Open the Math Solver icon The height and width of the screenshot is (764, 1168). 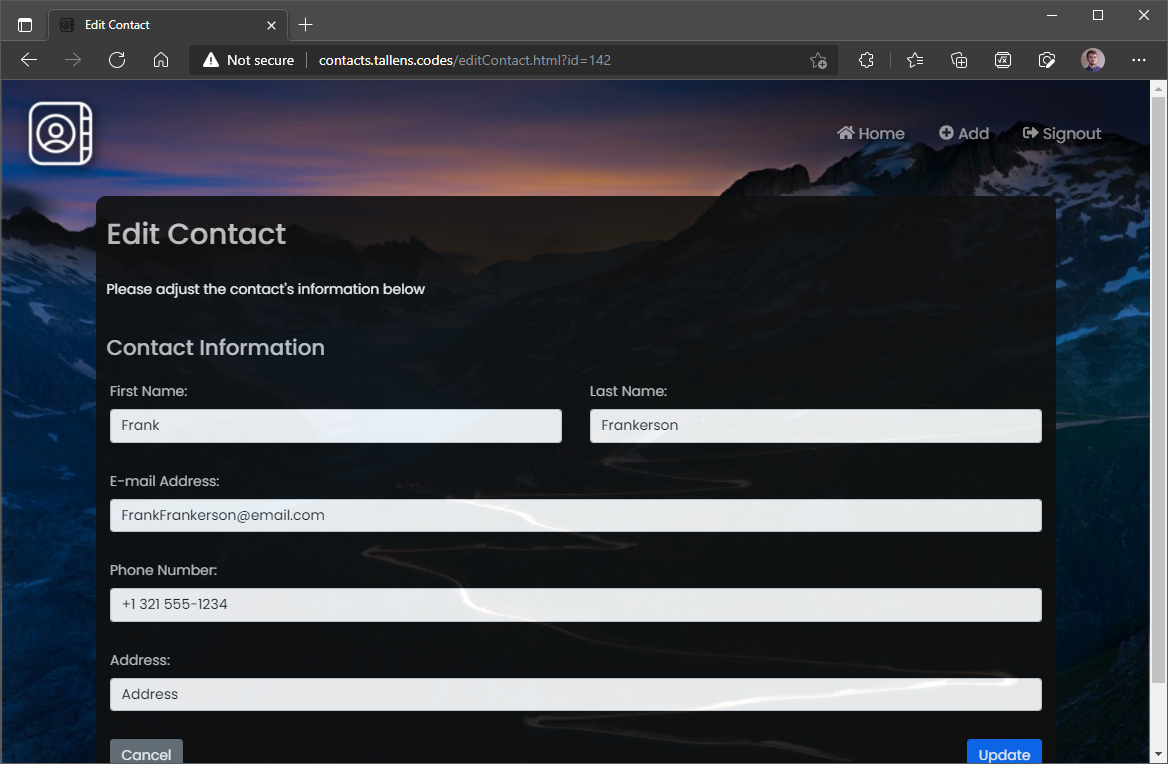(1003, 60)
